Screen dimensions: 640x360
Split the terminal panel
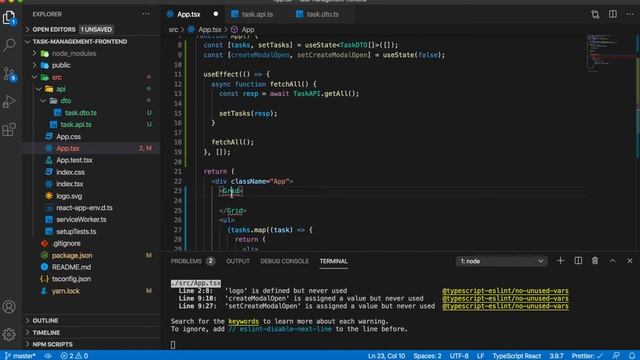coord(578,261)
